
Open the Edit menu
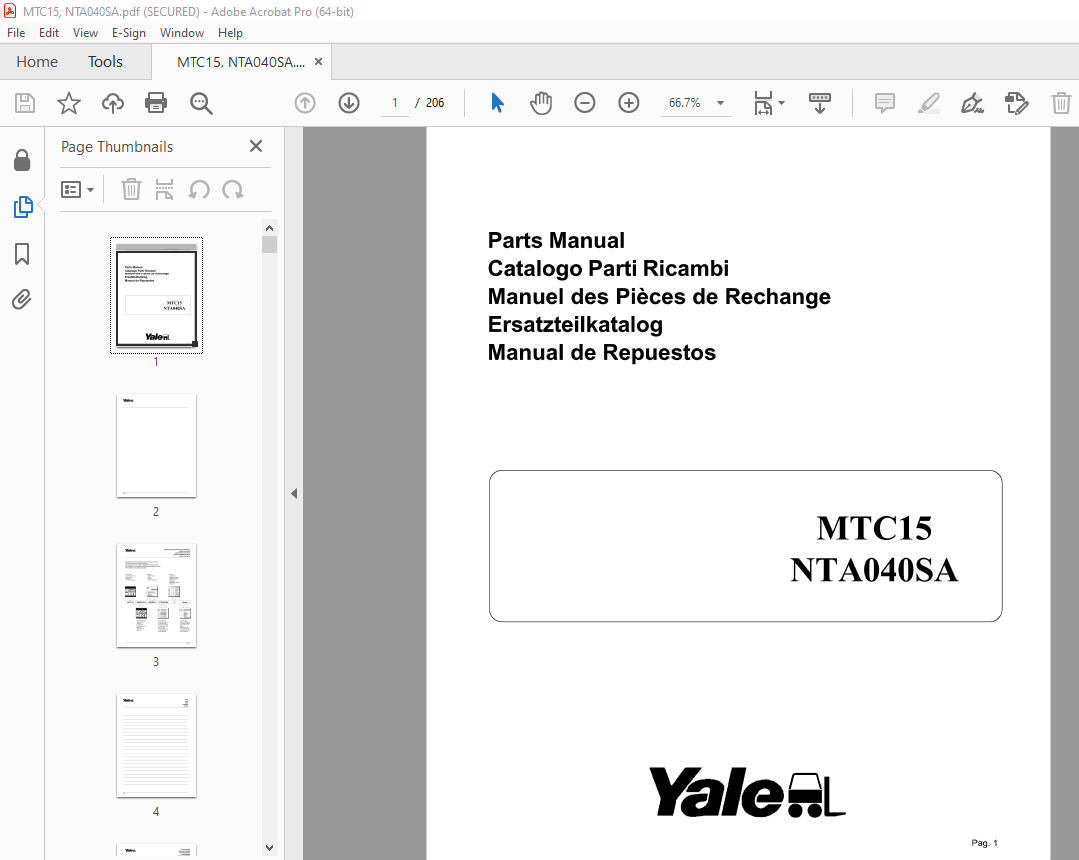pyautogui.click(x=49, y=33)
